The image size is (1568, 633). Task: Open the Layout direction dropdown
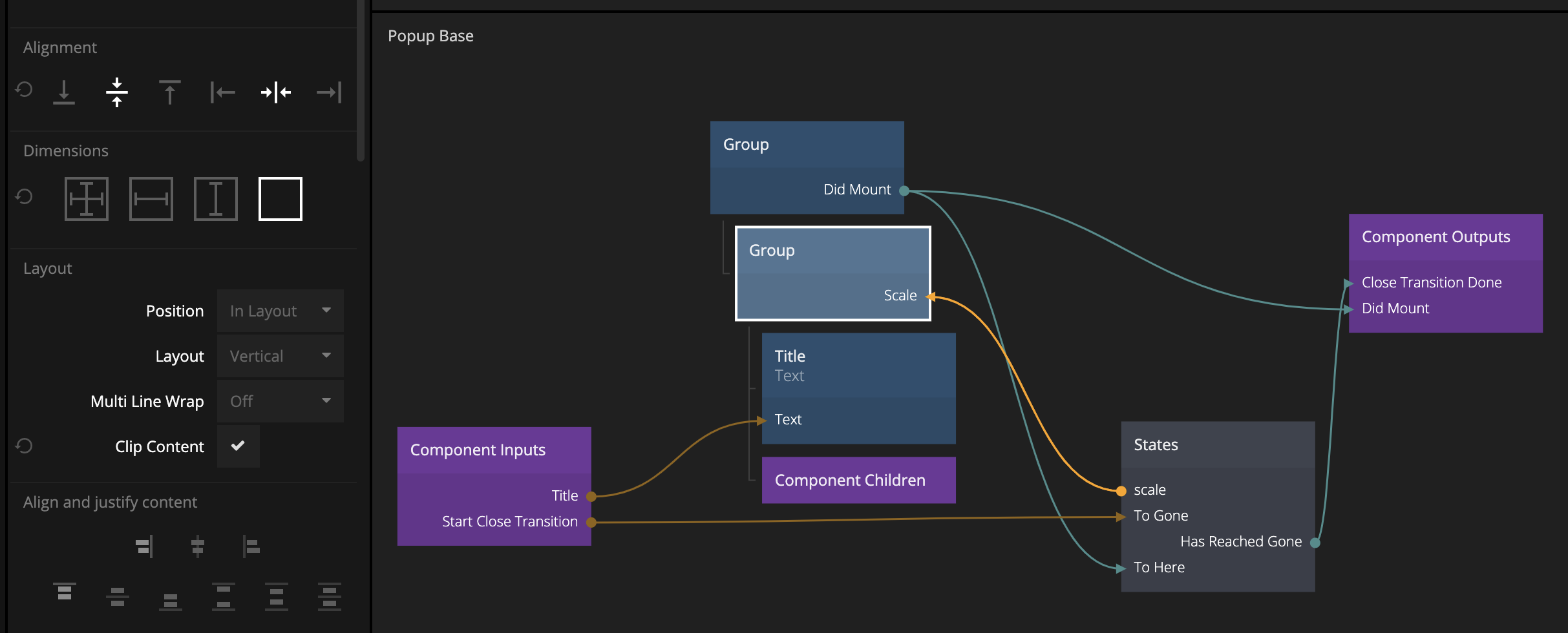pos(280,356)
